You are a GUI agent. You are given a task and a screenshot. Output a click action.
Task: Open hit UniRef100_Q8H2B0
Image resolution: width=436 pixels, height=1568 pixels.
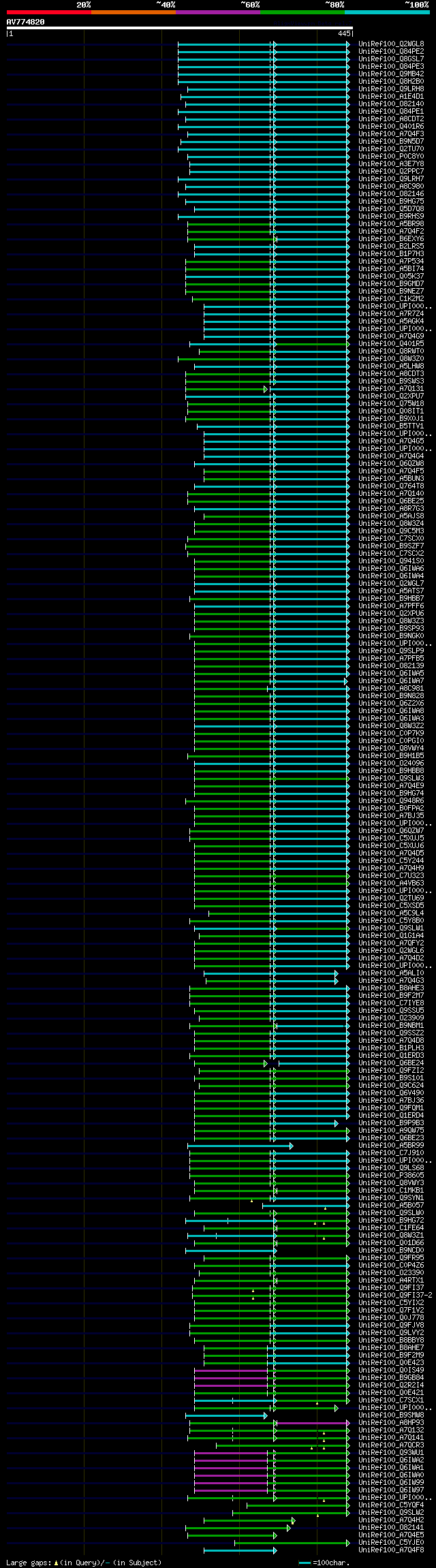pyautogui.click(x=391, y=82)
